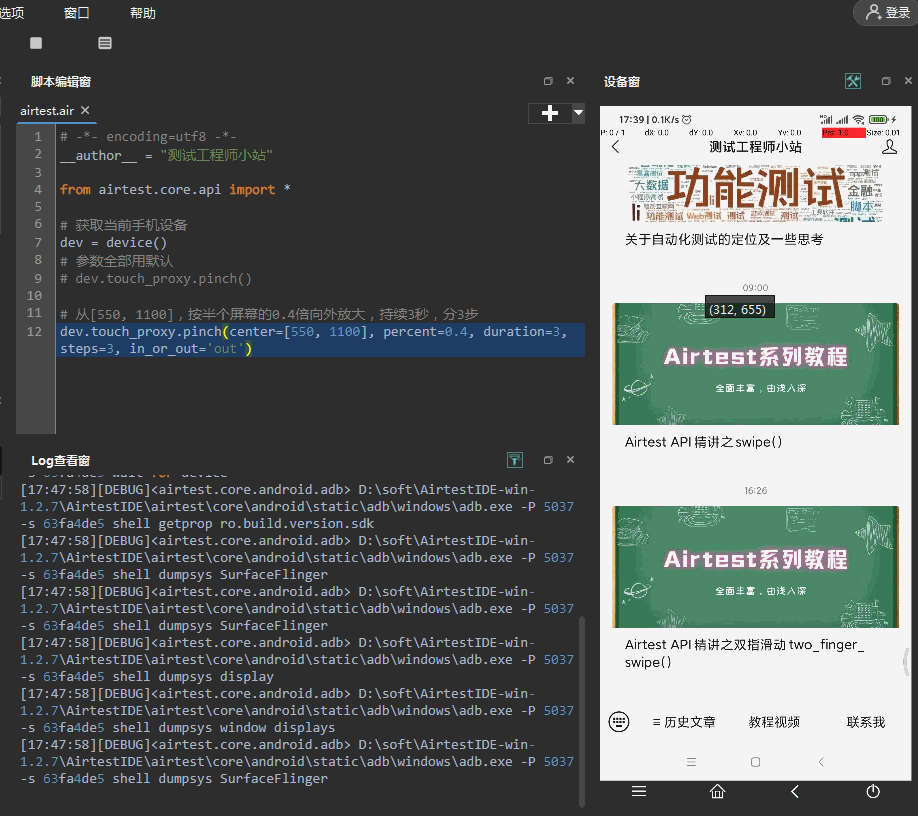Click the 09:00 timestamp on phone
This screenshot has height=816, width=918.
point(755,287)
